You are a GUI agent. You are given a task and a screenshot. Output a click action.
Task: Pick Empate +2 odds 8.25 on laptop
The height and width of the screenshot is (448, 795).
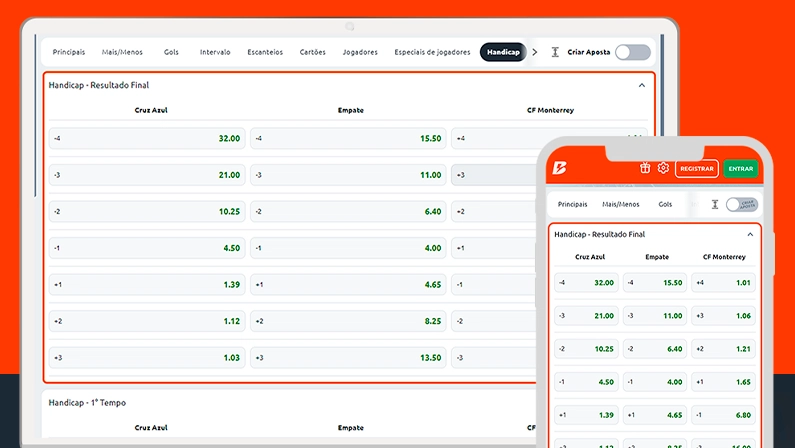pyautogui.click(x=348, y=321)
